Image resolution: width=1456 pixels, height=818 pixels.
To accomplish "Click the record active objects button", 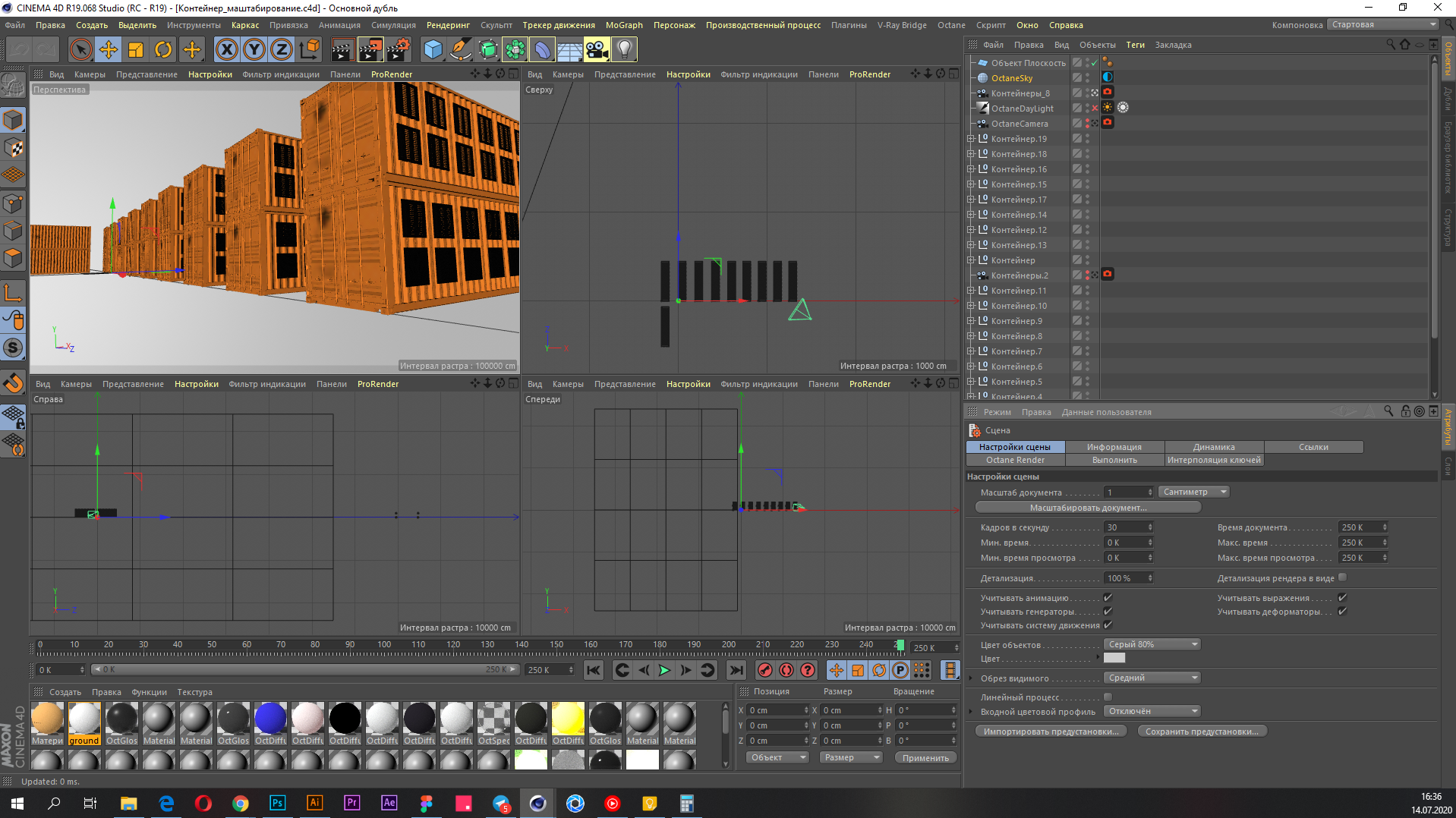I will click(x=765, y=670).
